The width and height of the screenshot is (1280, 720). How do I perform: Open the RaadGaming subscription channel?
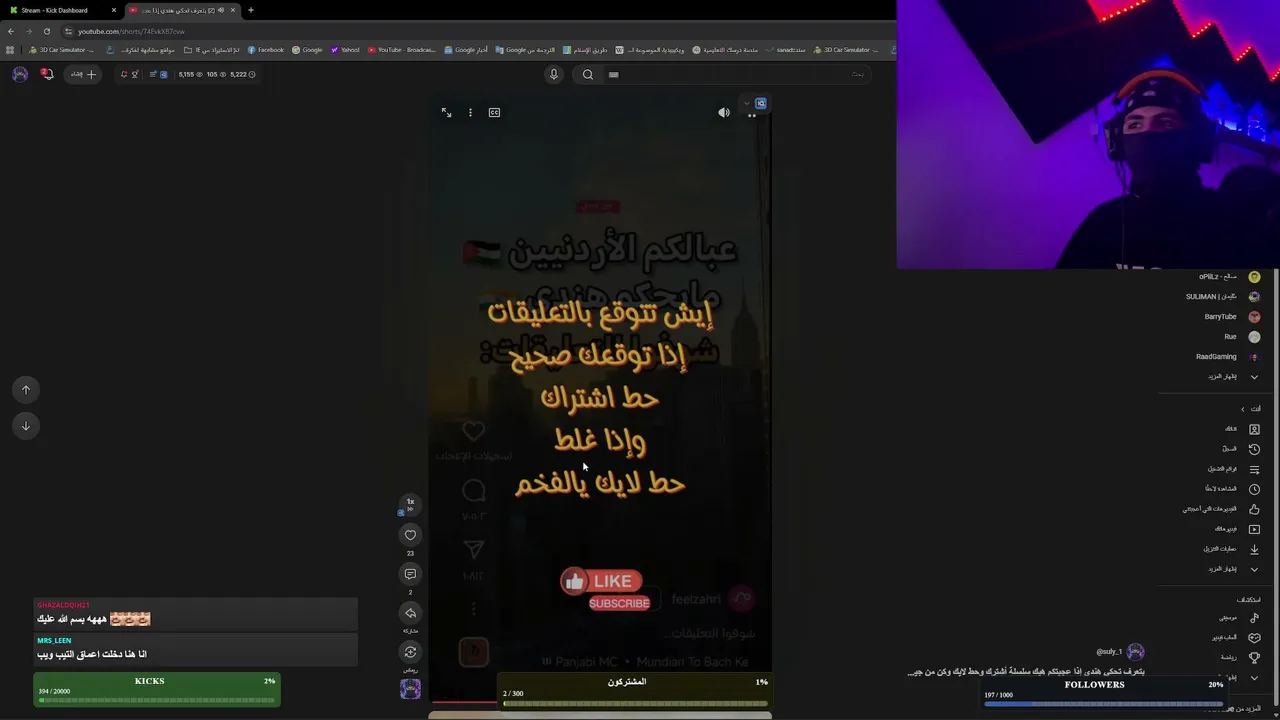pos(1228,357)
